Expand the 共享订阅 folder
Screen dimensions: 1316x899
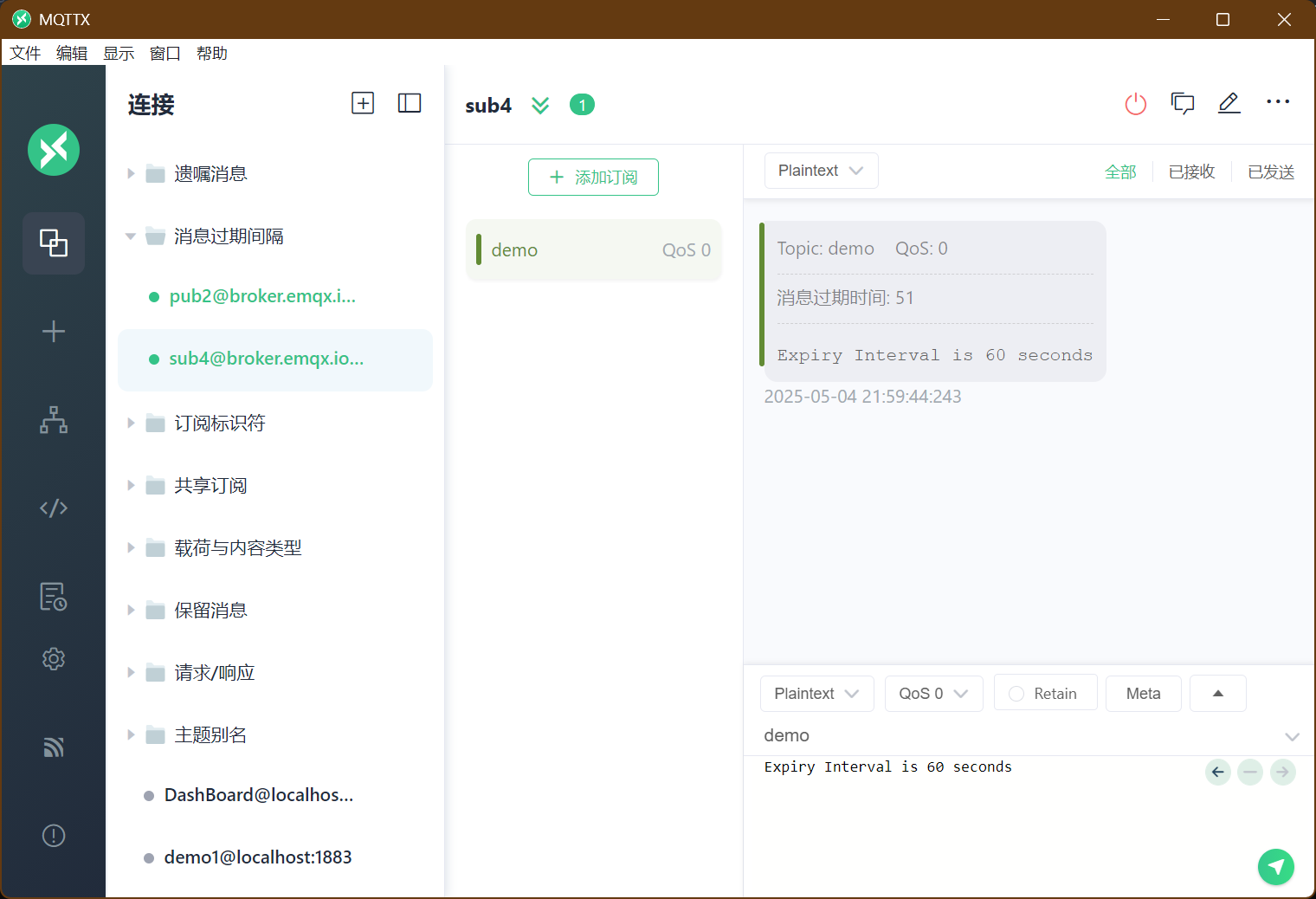[131, 485]
